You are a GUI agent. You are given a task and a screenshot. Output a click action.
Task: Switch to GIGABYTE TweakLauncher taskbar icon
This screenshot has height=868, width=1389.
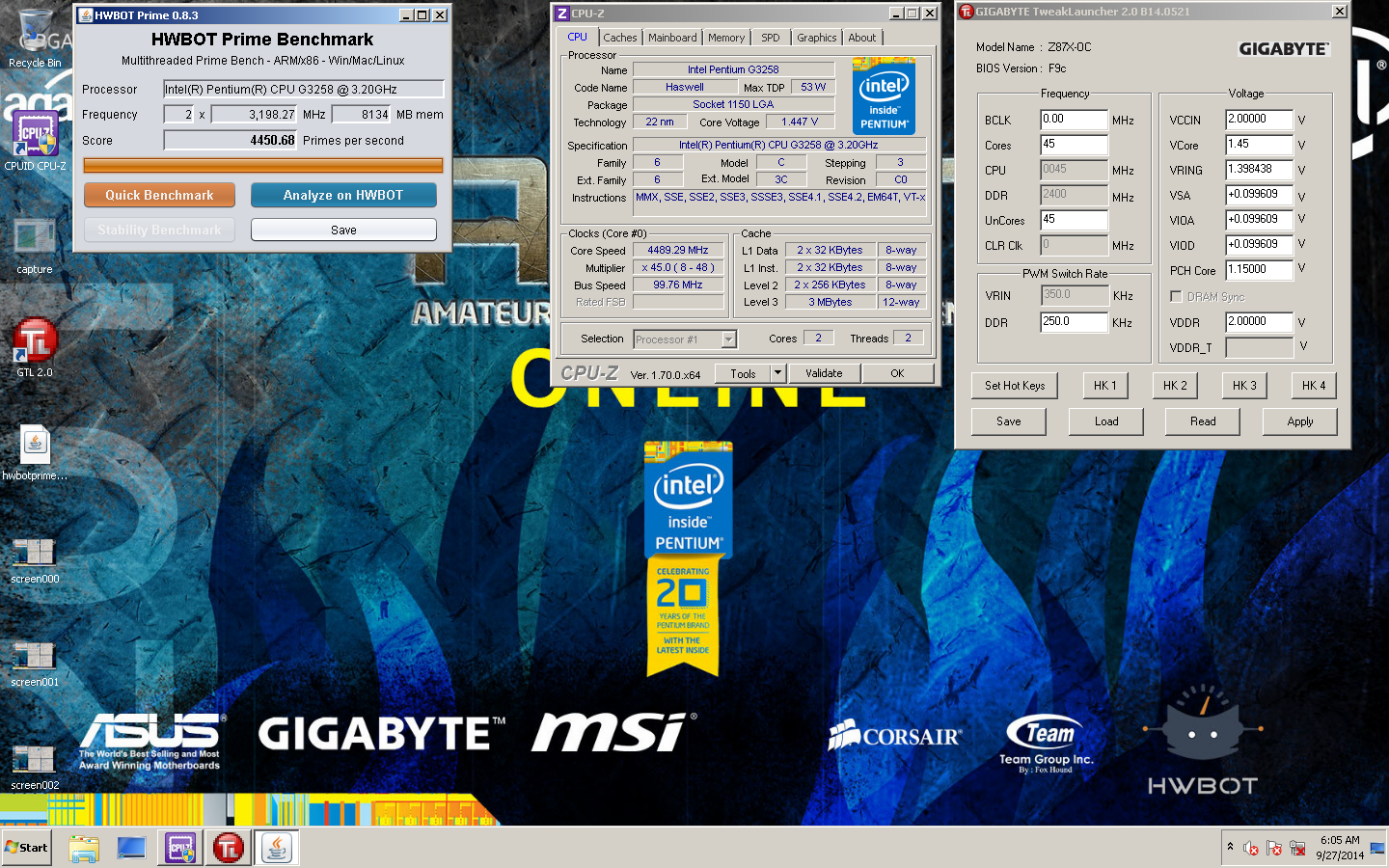(229, 849)
